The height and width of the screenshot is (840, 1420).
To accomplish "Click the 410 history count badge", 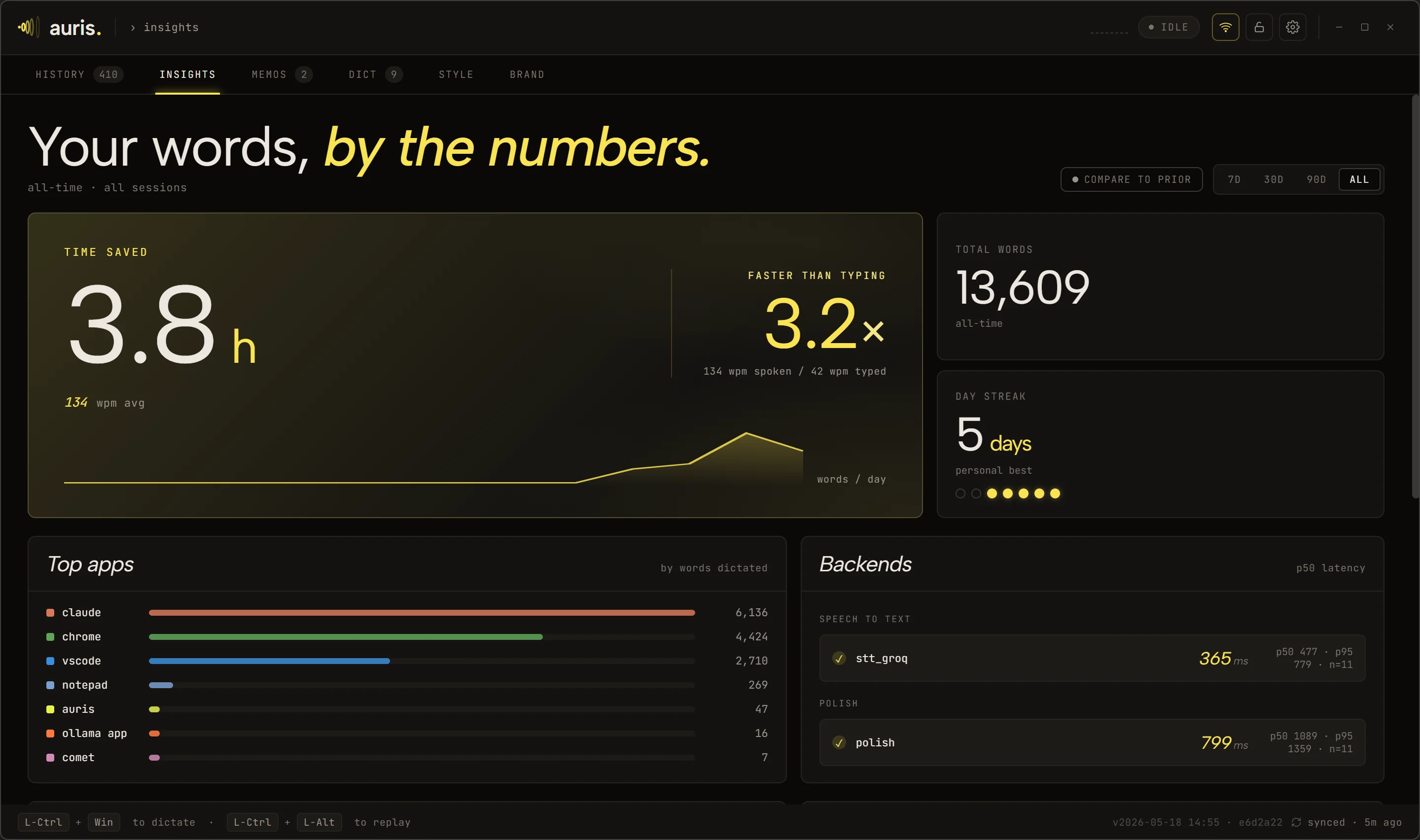I will pyautogui.click(x=108, y=75).
